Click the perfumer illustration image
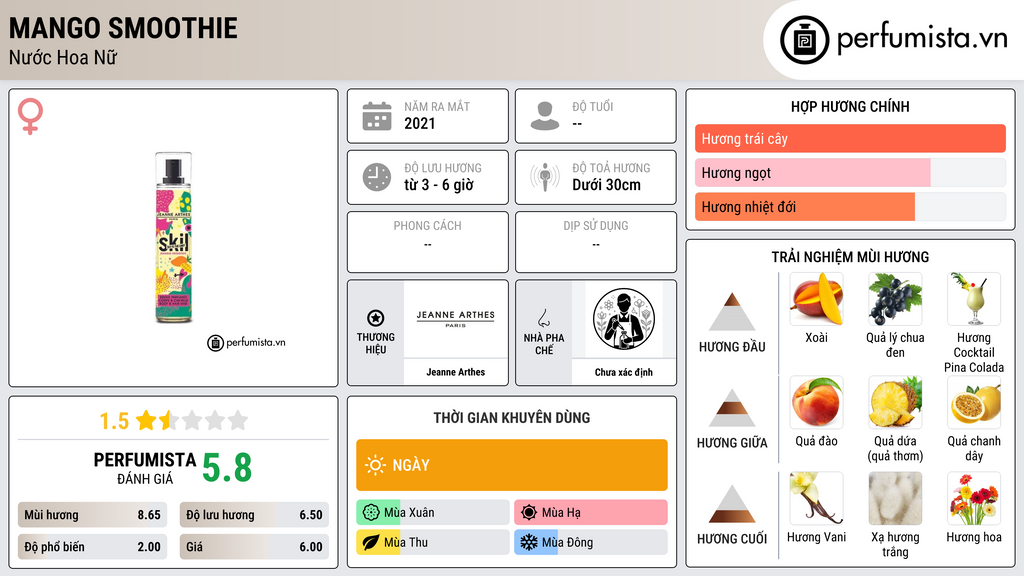The height and width of the screenshot is (576, 1024). [624, 319]
